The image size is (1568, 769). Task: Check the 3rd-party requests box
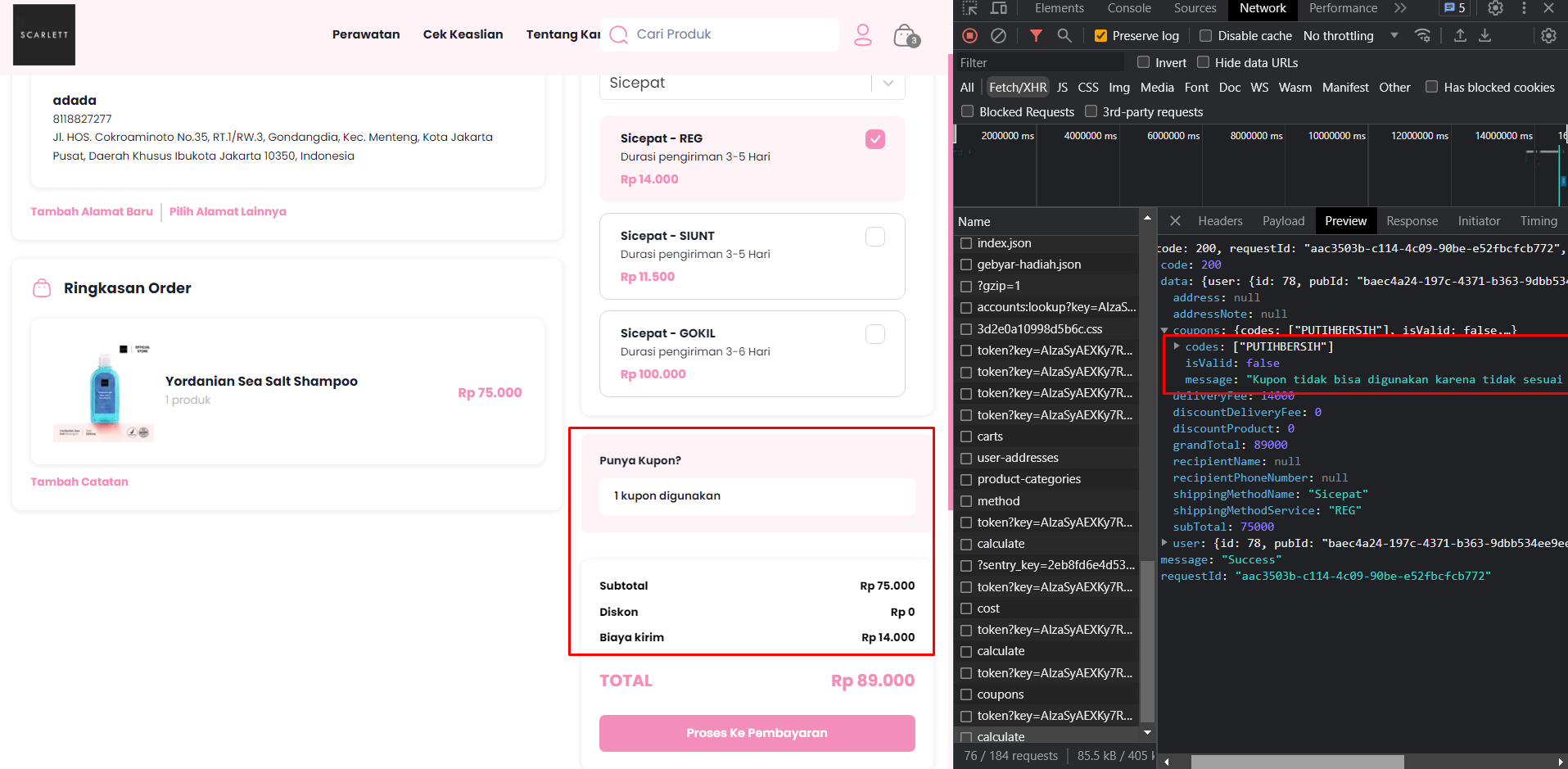1091,111
